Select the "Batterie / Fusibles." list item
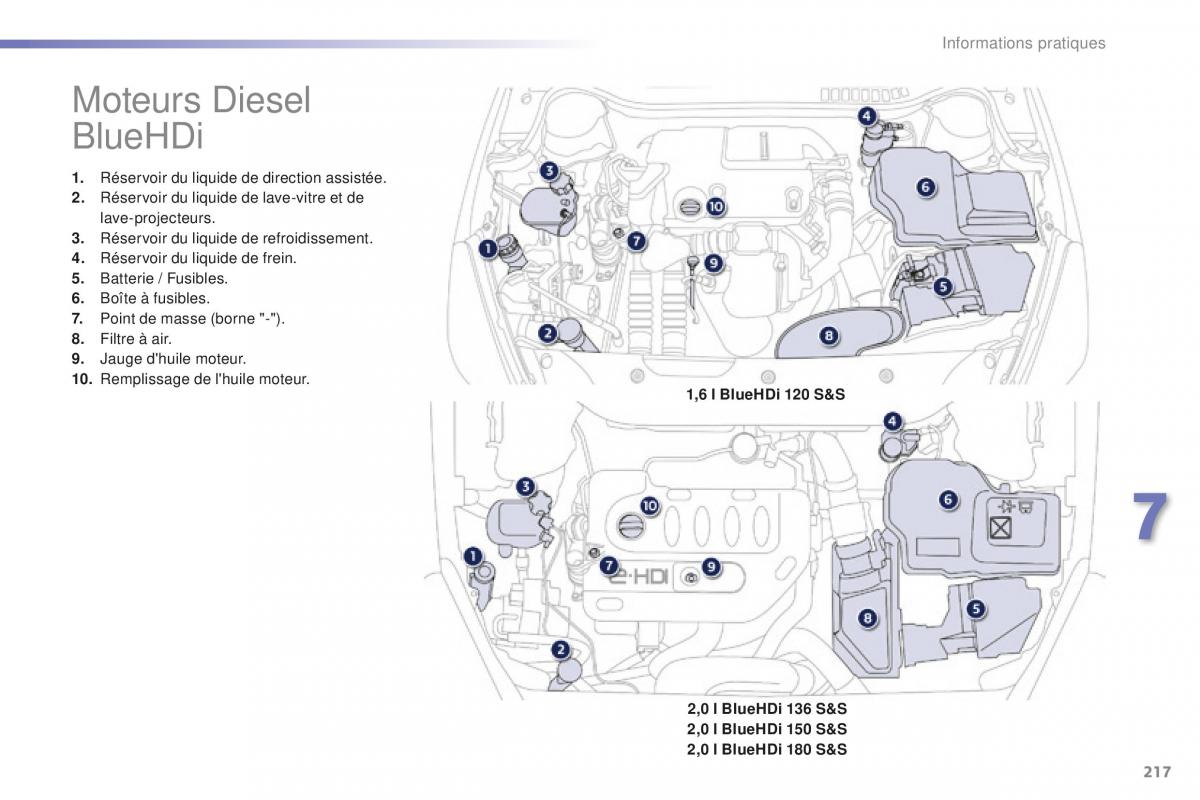Viewport: 1200px width, 800px height. [x=150, y=278]
